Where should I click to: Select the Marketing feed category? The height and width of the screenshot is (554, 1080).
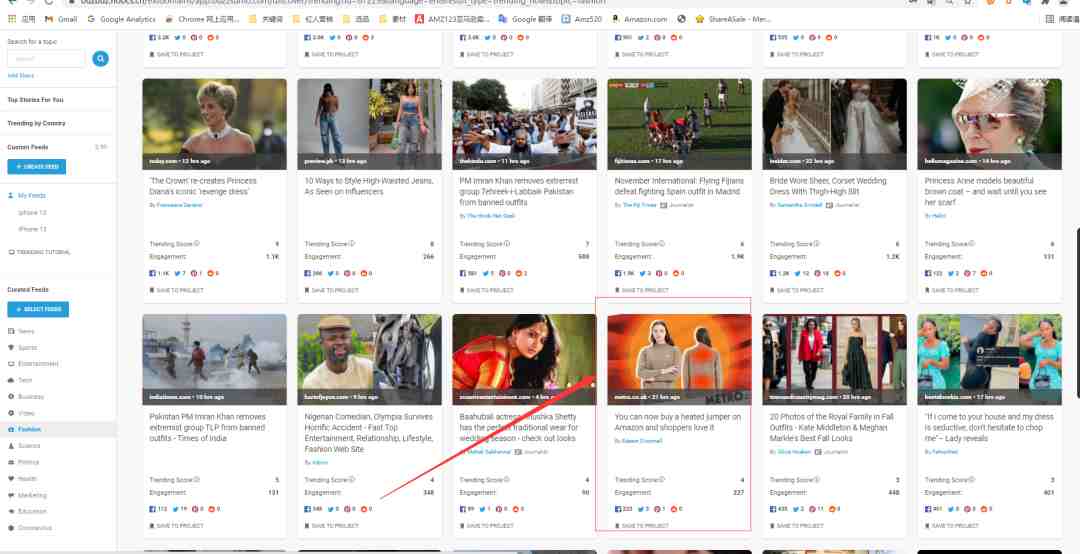(x=32, y=495)
